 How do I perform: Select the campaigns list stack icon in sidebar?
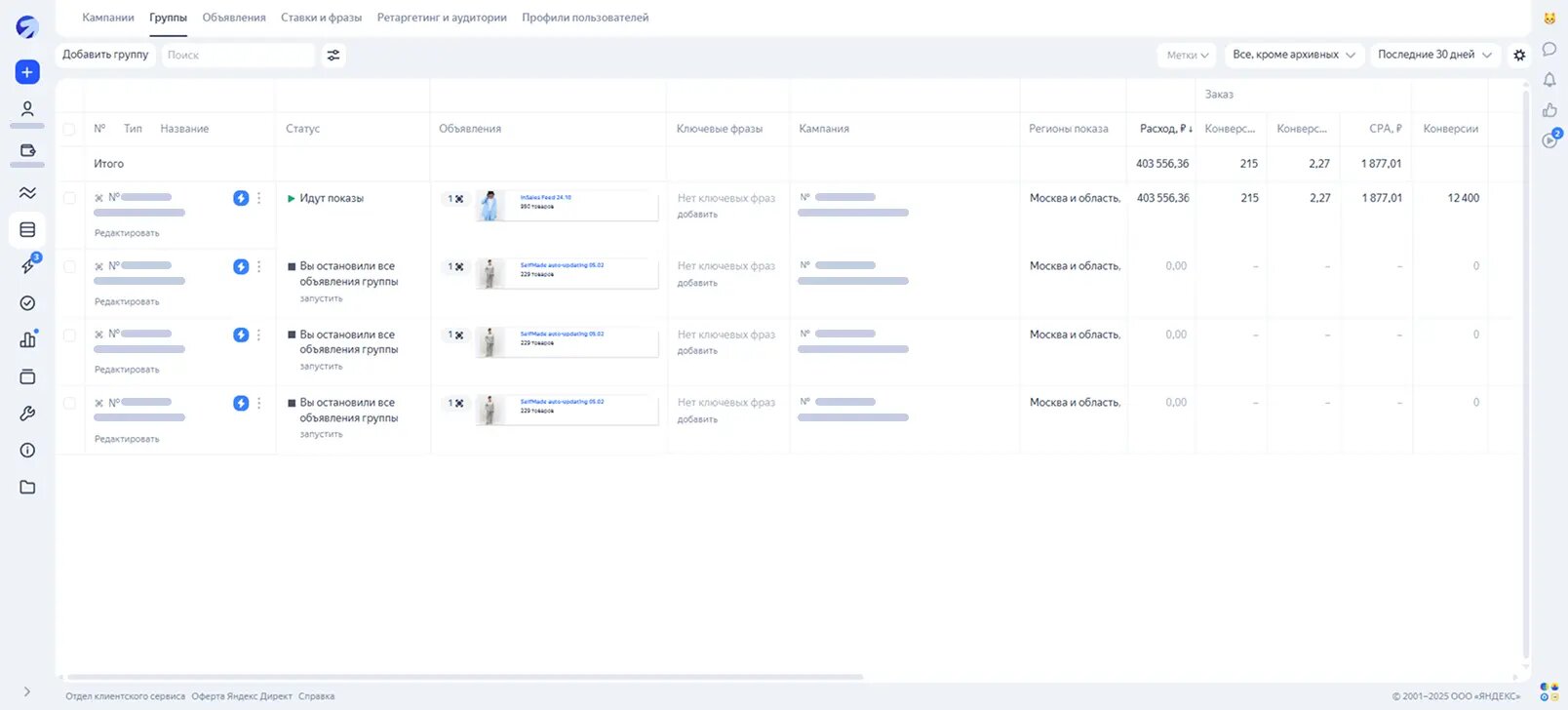[x=27, y=230]
